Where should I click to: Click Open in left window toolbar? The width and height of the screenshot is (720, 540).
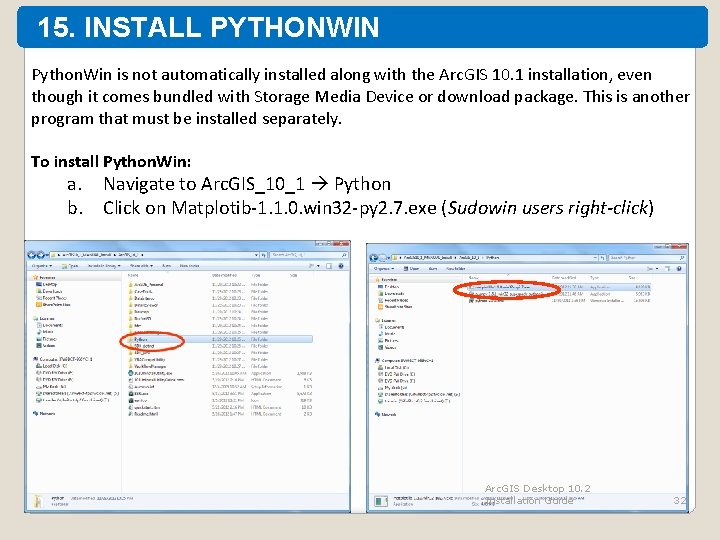tap(70, 266)
